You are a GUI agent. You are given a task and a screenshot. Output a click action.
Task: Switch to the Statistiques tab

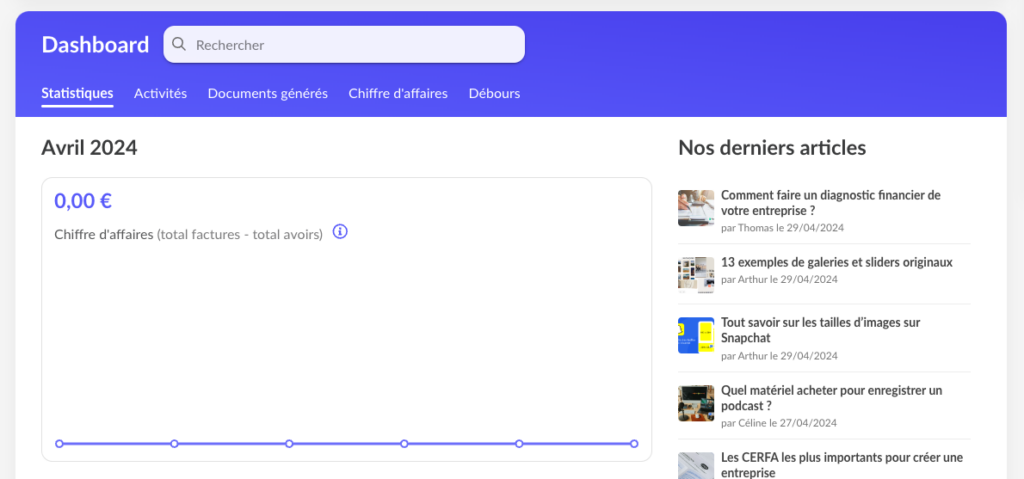click(77, 93)
